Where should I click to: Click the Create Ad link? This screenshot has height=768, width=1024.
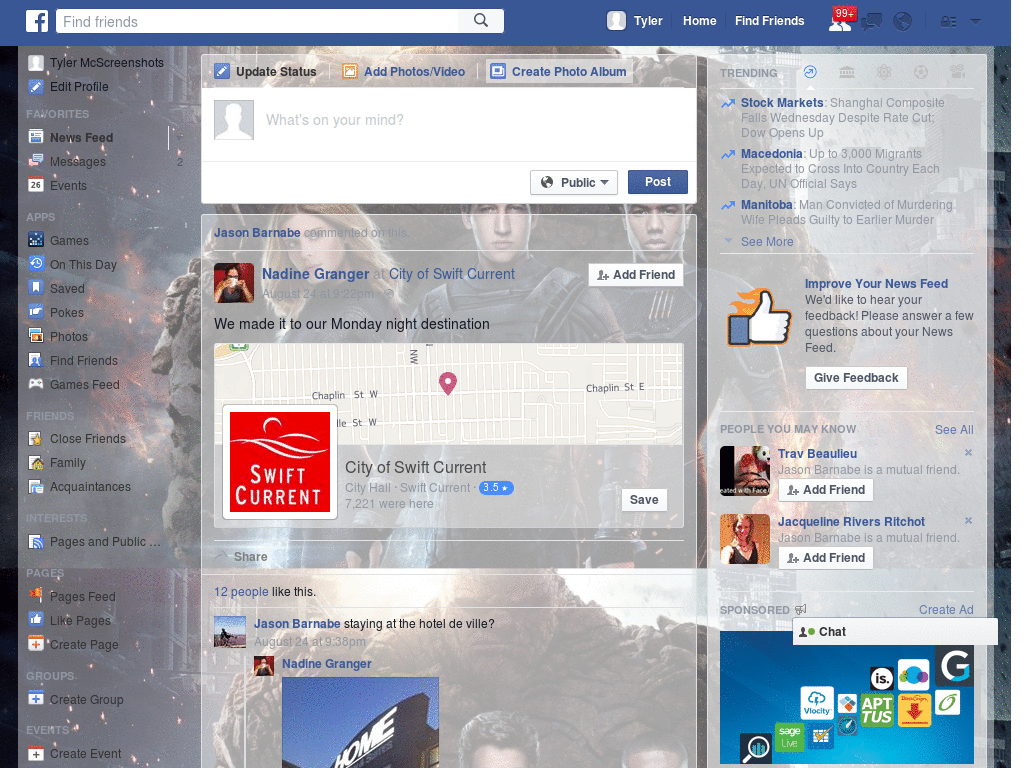pyautogui.click(x=946, y=609)
